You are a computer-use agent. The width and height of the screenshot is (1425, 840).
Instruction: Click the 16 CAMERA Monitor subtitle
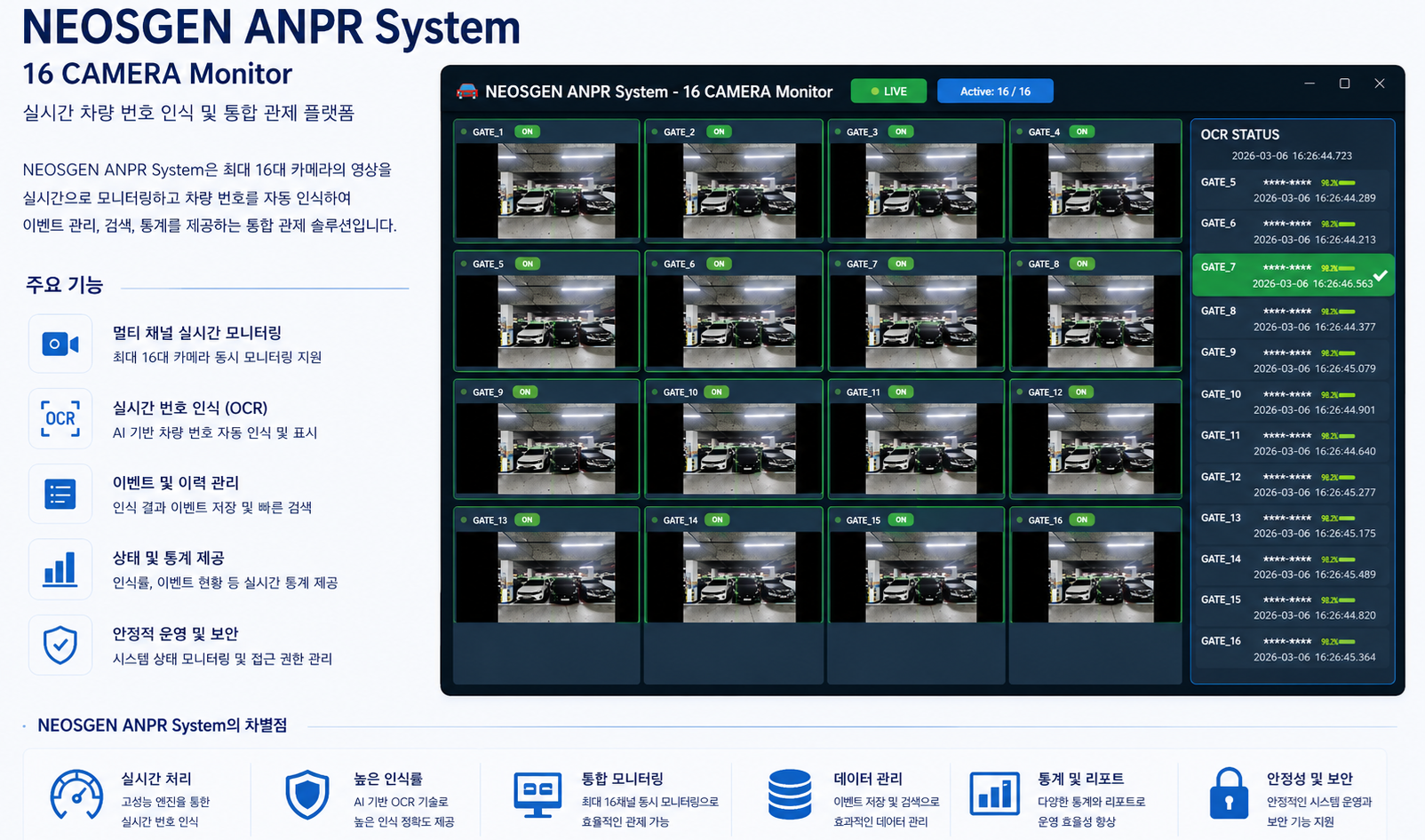[157, 74]
